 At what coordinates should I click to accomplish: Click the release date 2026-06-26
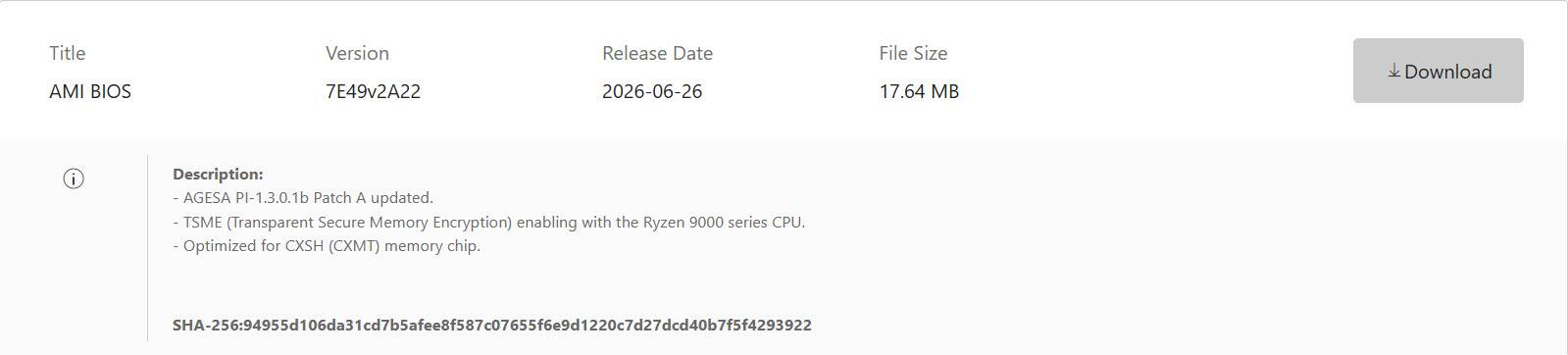click(652, 91)
